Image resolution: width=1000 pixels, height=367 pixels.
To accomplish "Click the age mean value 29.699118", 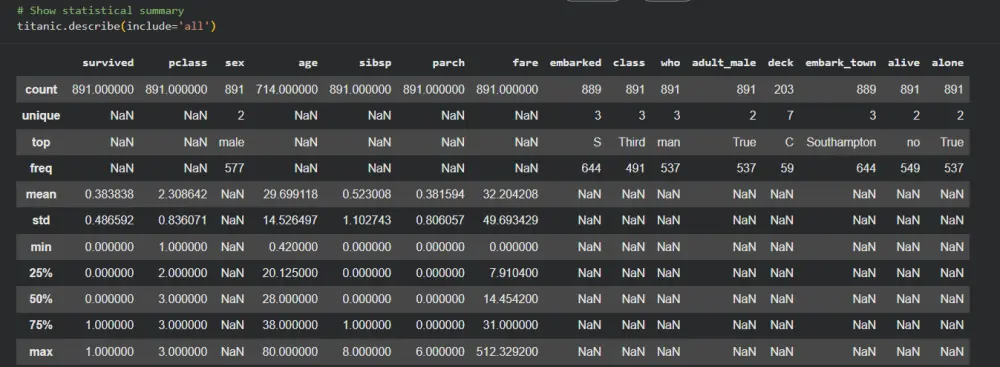I will 290,195.
